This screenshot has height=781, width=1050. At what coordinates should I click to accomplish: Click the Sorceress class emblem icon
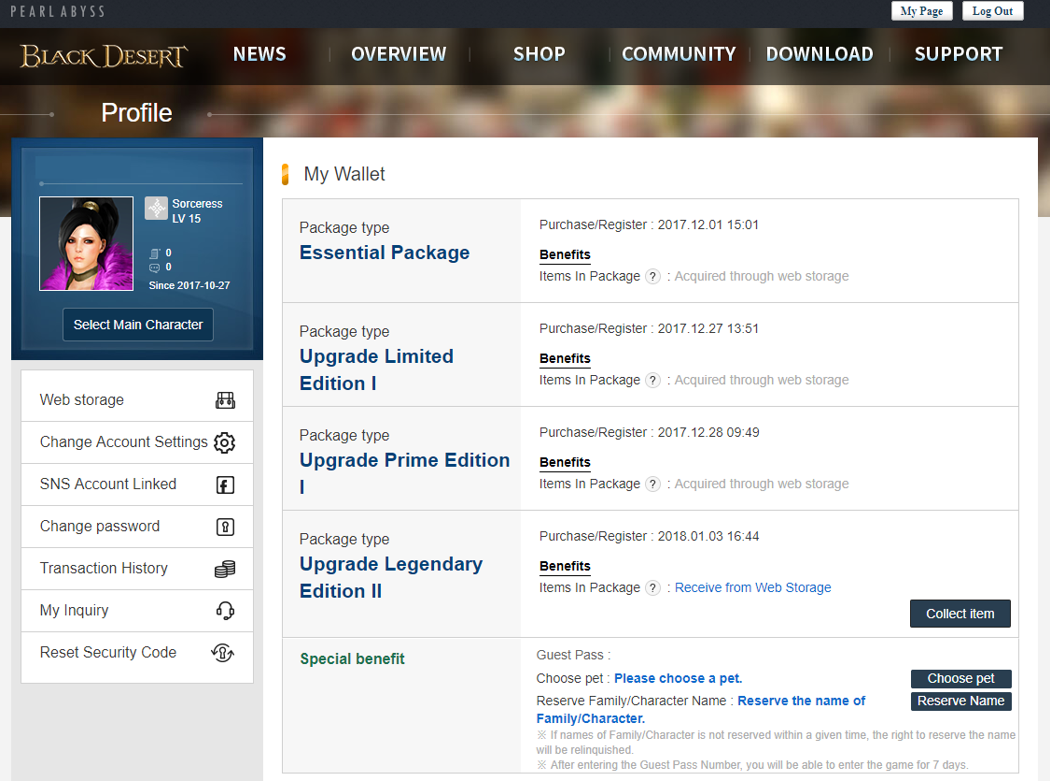pyautogui.click(x=156, y=208)
